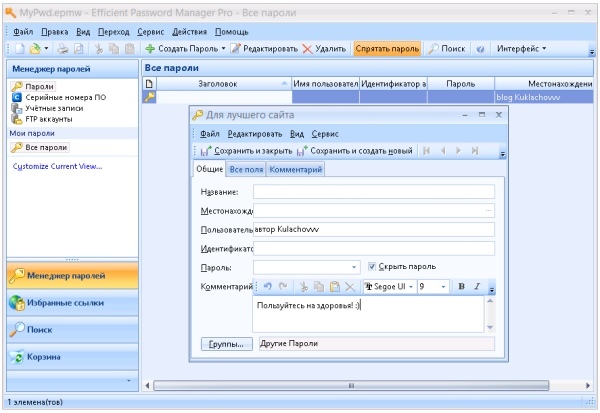Click the Customize Current View... link

click(57, 166)
